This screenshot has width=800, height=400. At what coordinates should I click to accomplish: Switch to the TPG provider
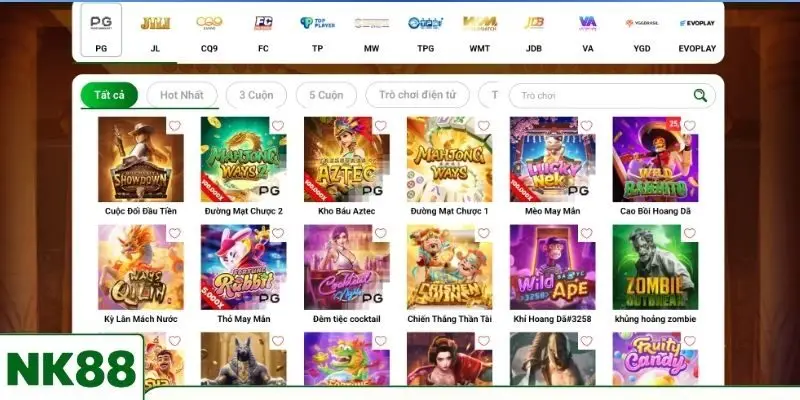(x=426, y=30)
